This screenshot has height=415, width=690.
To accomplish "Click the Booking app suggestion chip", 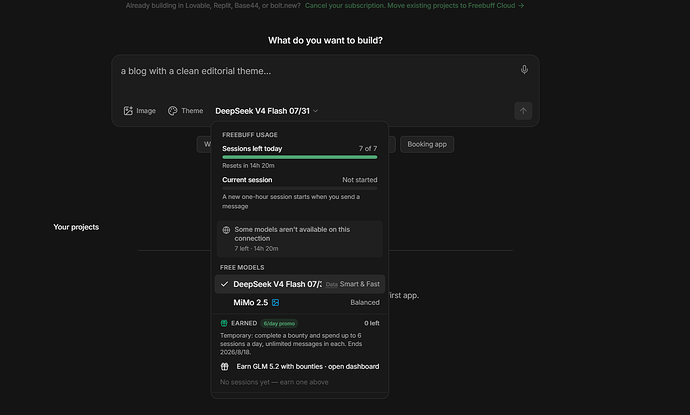I will [x=427, y=144].
